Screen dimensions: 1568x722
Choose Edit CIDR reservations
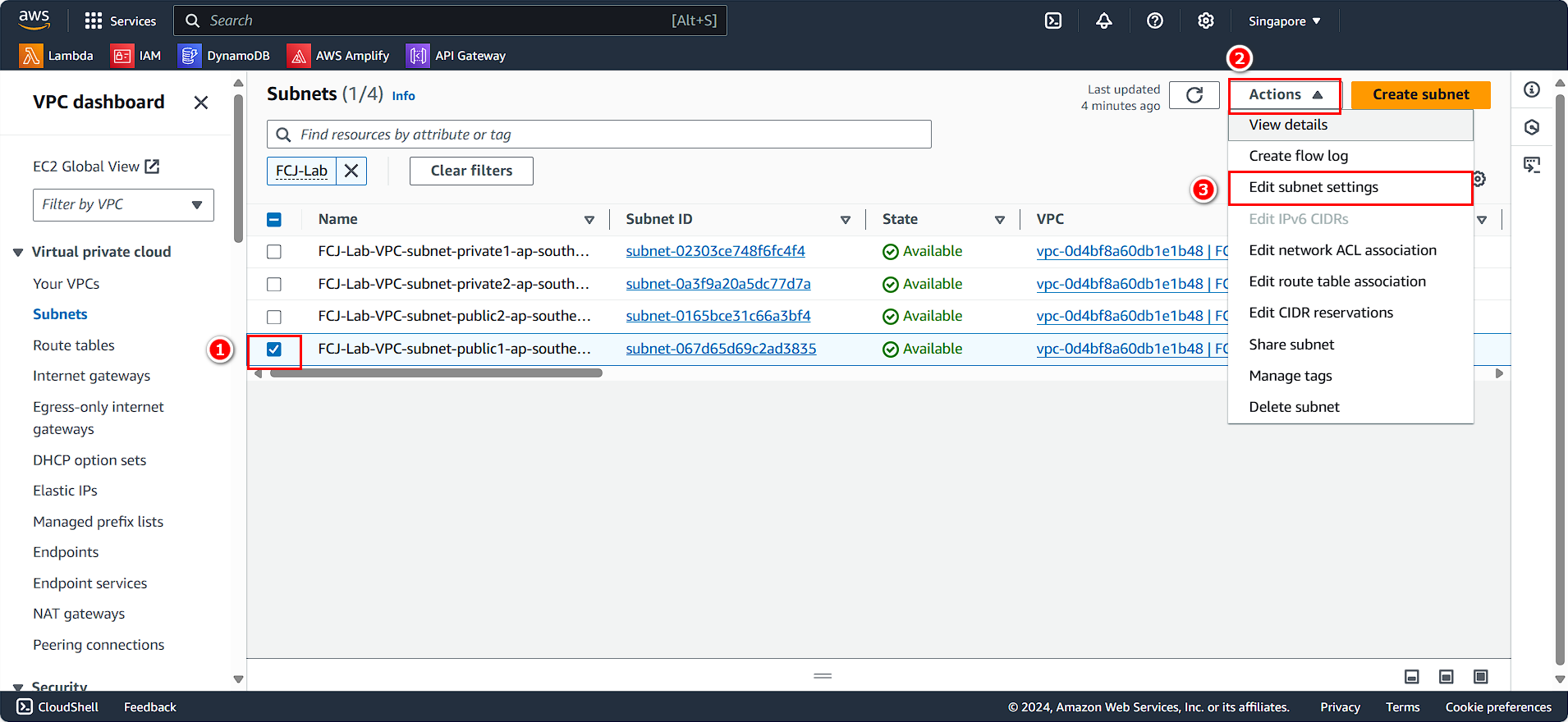coord(1350,313)
